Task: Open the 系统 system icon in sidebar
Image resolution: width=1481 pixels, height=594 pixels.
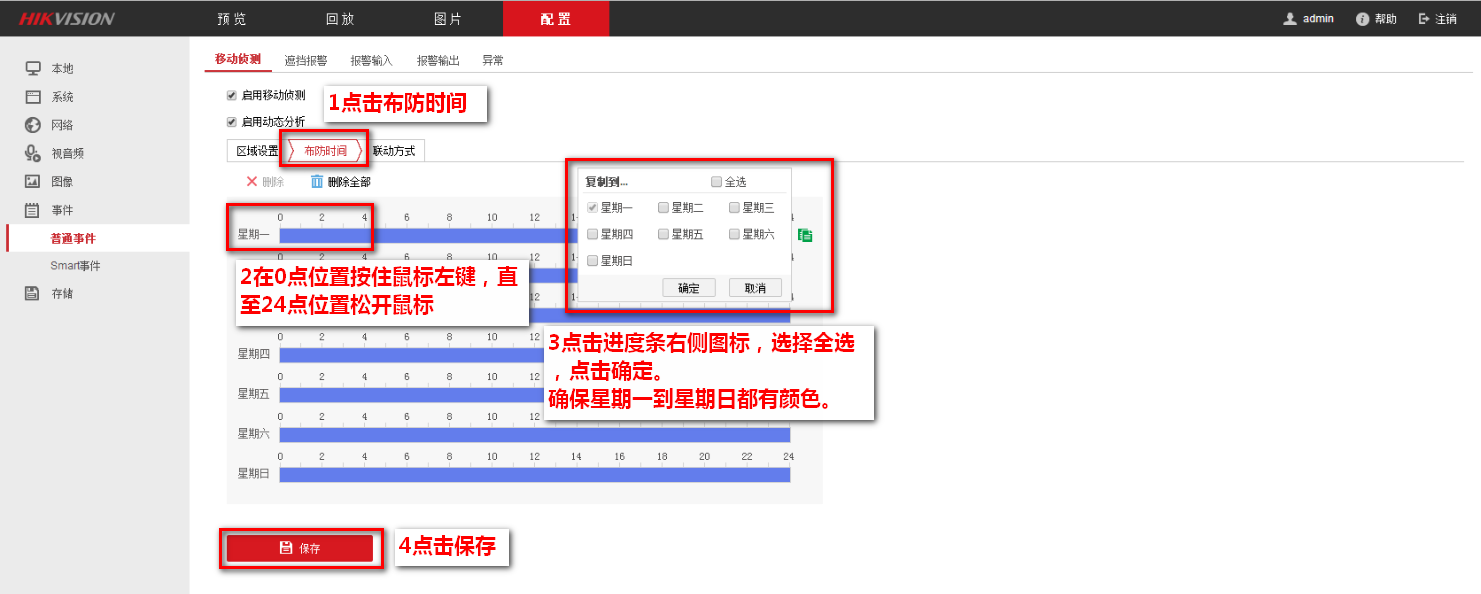Action: point(33,97)
